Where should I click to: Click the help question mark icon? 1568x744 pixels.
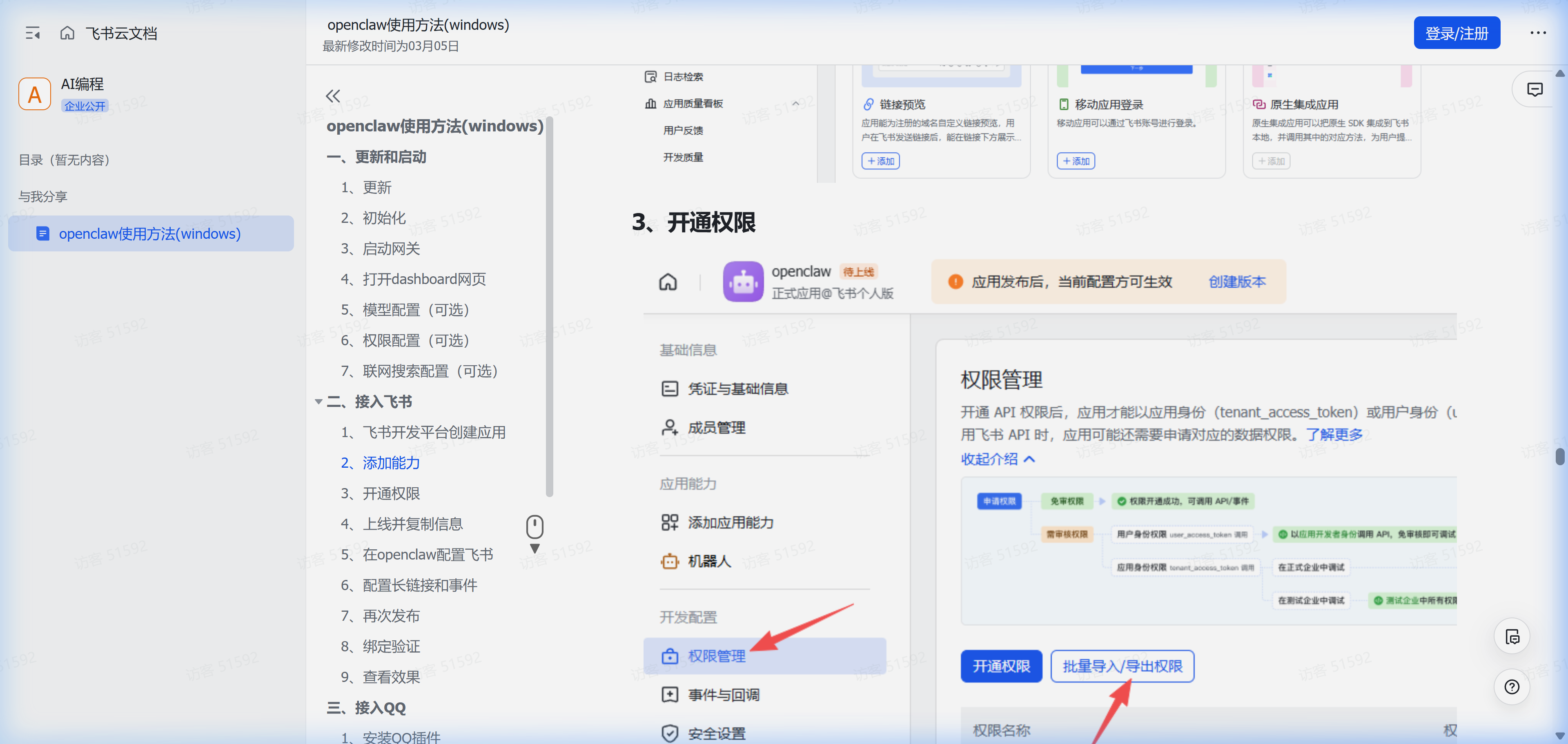point(1511,687)
